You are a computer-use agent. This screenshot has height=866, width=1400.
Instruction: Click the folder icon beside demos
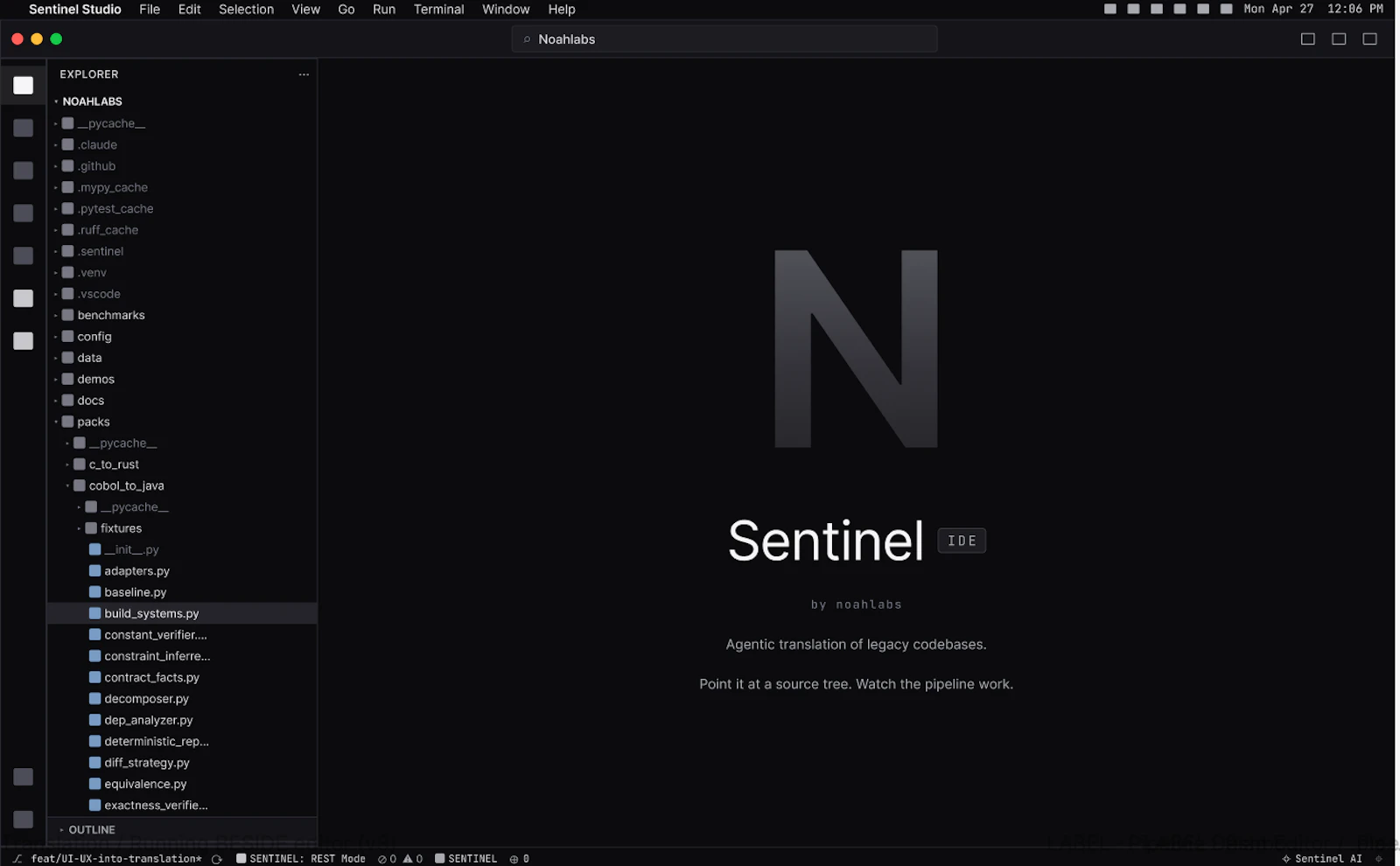pyautogui.click(x=67, y=379)
